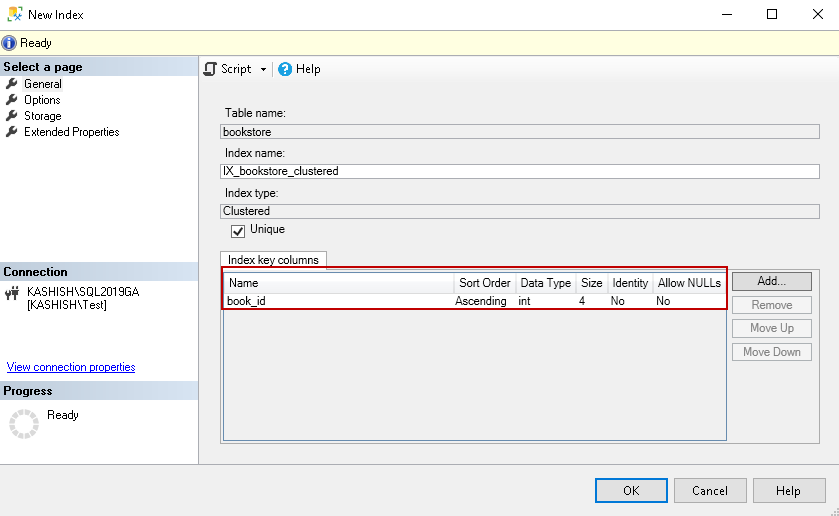Open the Extended Properties page
This screenshot has height=516, width=839.
[71, 132]
